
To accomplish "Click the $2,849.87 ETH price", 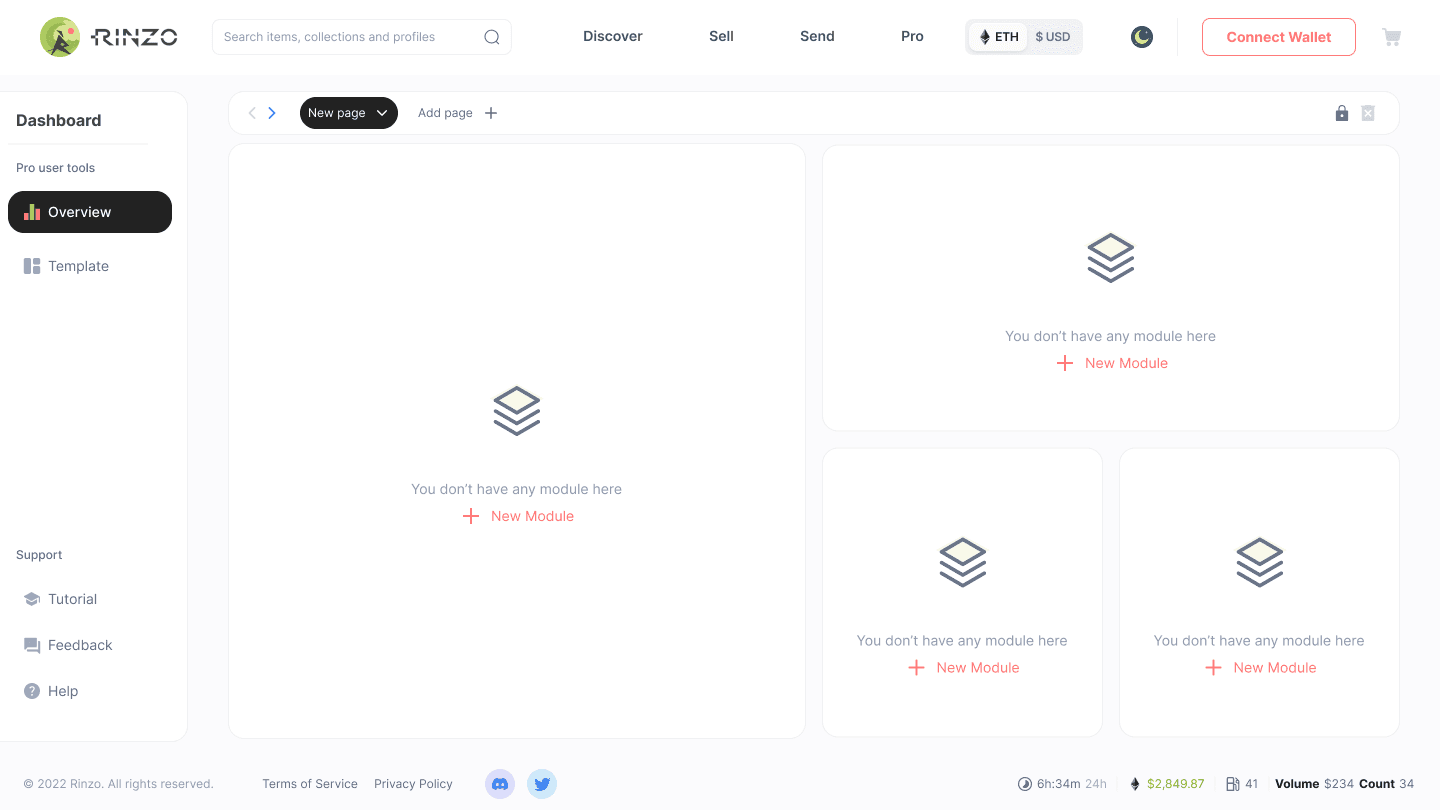I will click(1175, 784).
